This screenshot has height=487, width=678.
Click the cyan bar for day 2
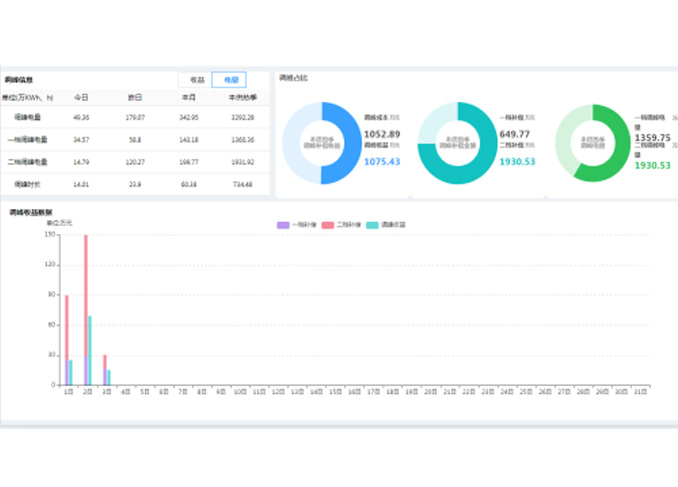pyautogui.click(x=90, y=350)
